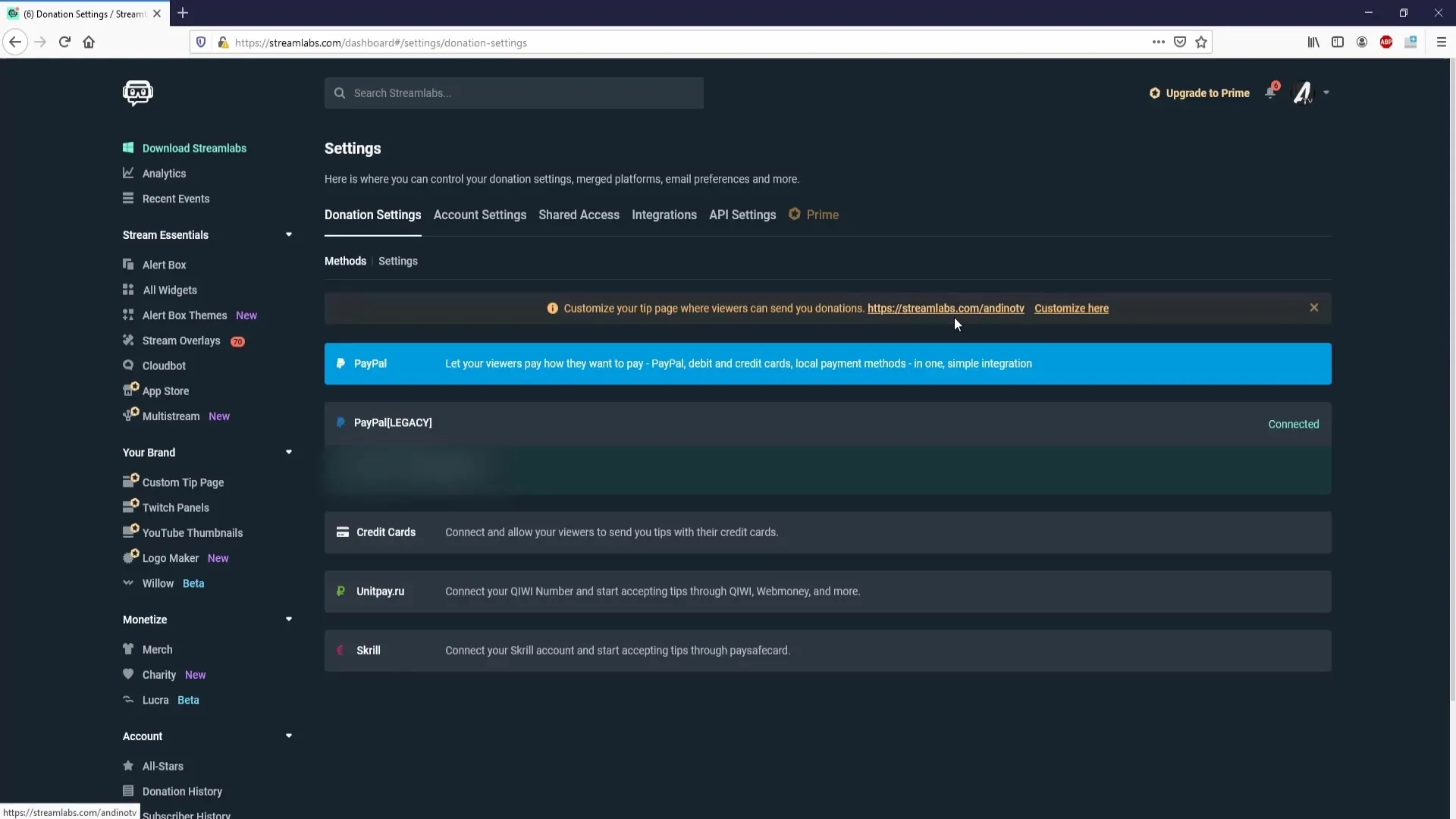Click the Customize here link
This screenshot has height=819, width=1456.
tap(1072, 309)
